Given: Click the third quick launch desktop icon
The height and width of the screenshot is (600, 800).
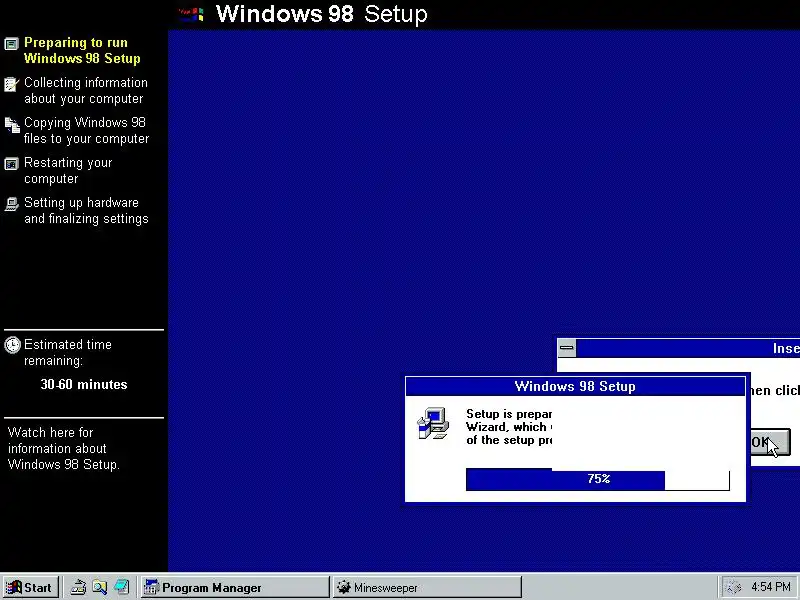Looking at the screenshot, I should tap(121, 588).
